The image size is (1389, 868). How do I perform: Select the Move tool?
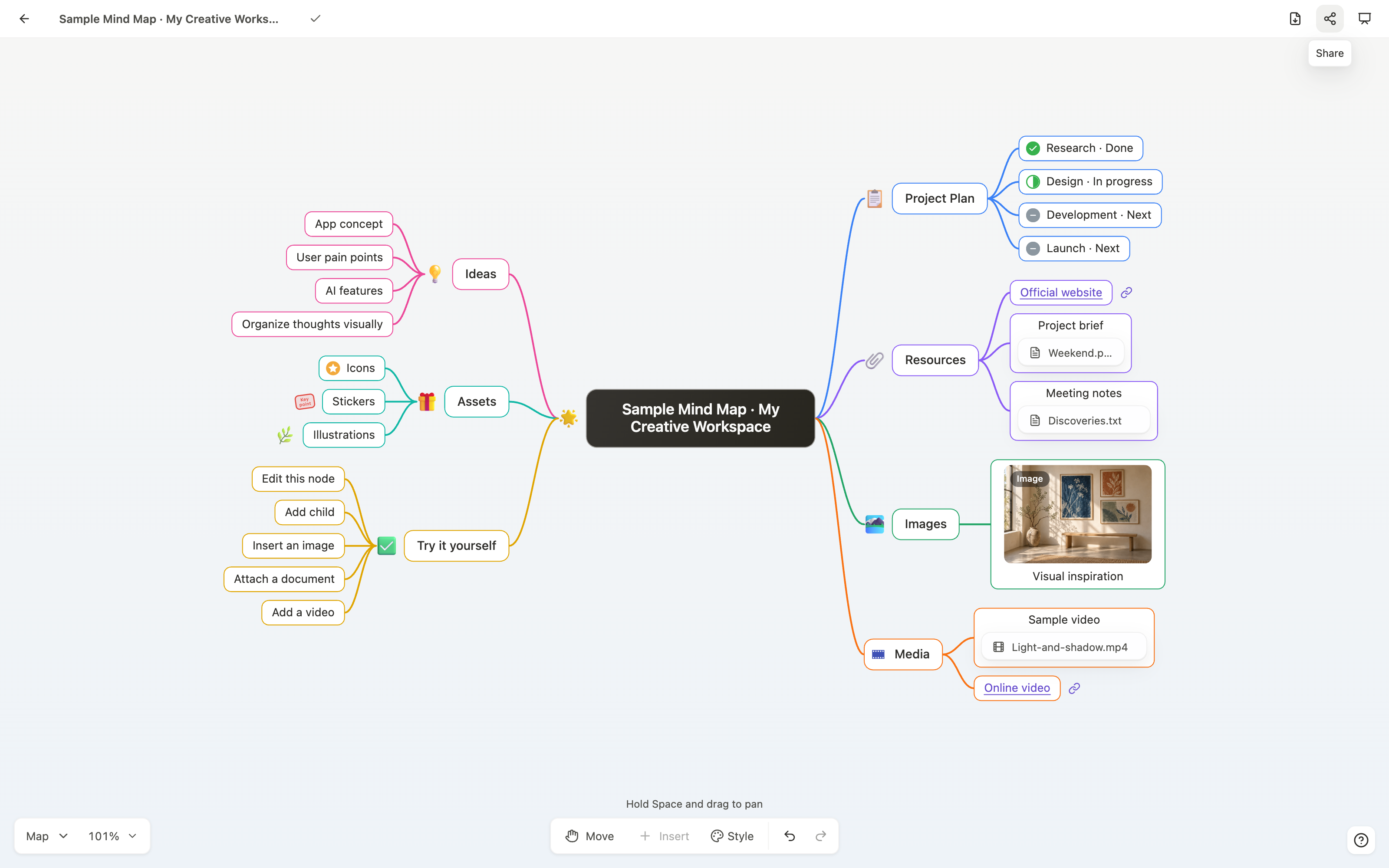click(589, 836)
